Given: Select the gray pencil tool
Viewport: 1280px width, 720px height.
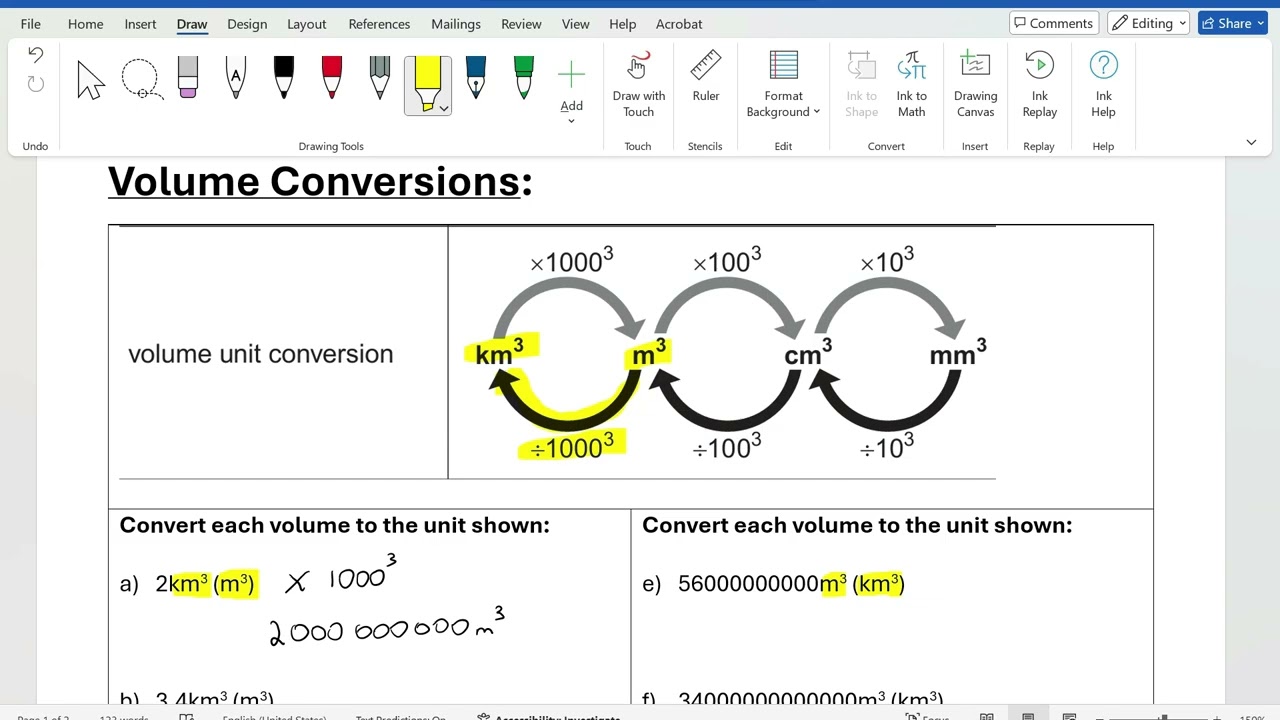Looking at the screenshot, I should pyautogui.click(x=380, y=78).
